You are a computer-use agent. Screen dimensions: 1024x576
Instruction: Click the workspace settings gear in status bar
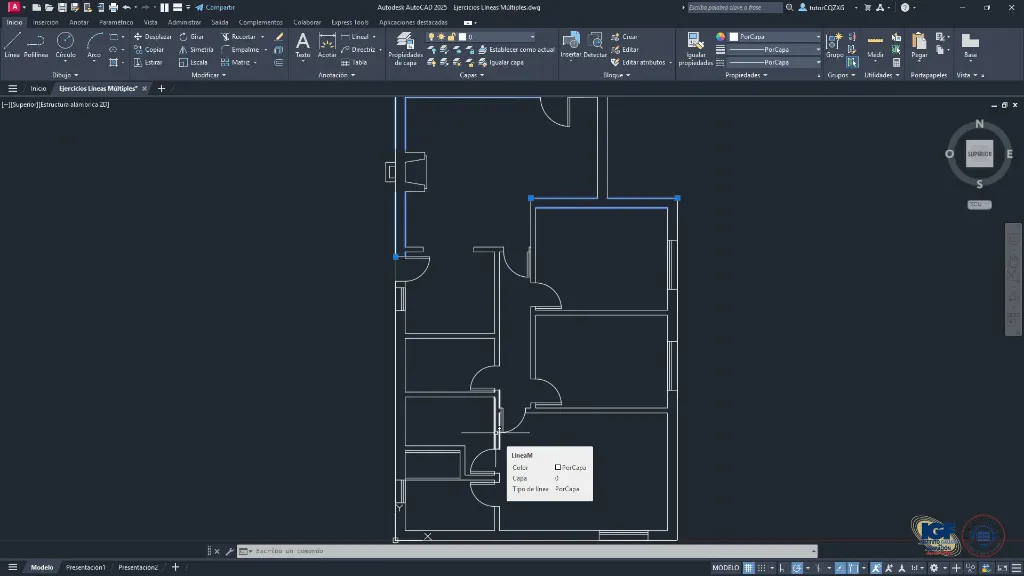pyautogui.click(x=934, y=568)
